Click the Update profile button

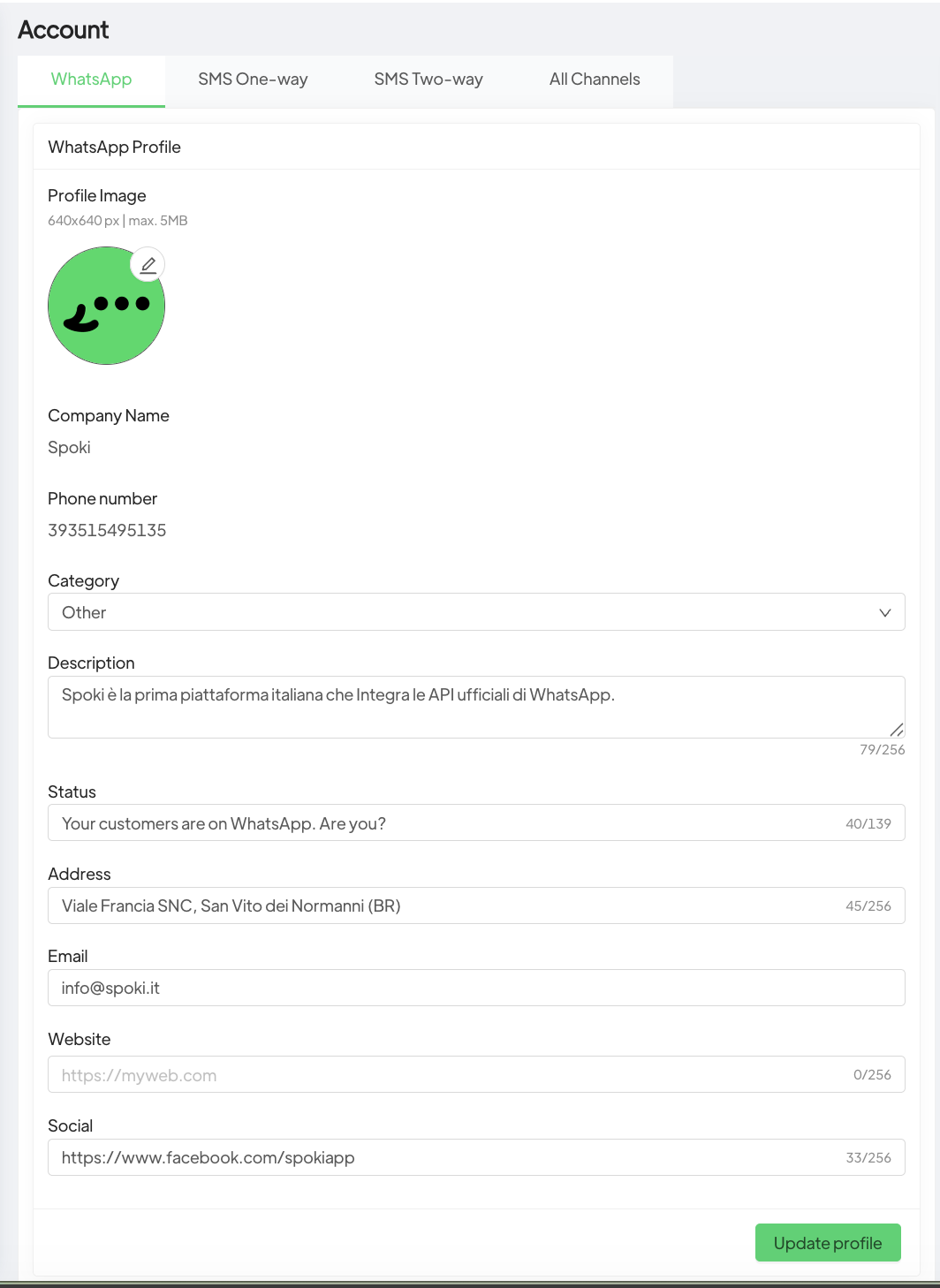827,1243
